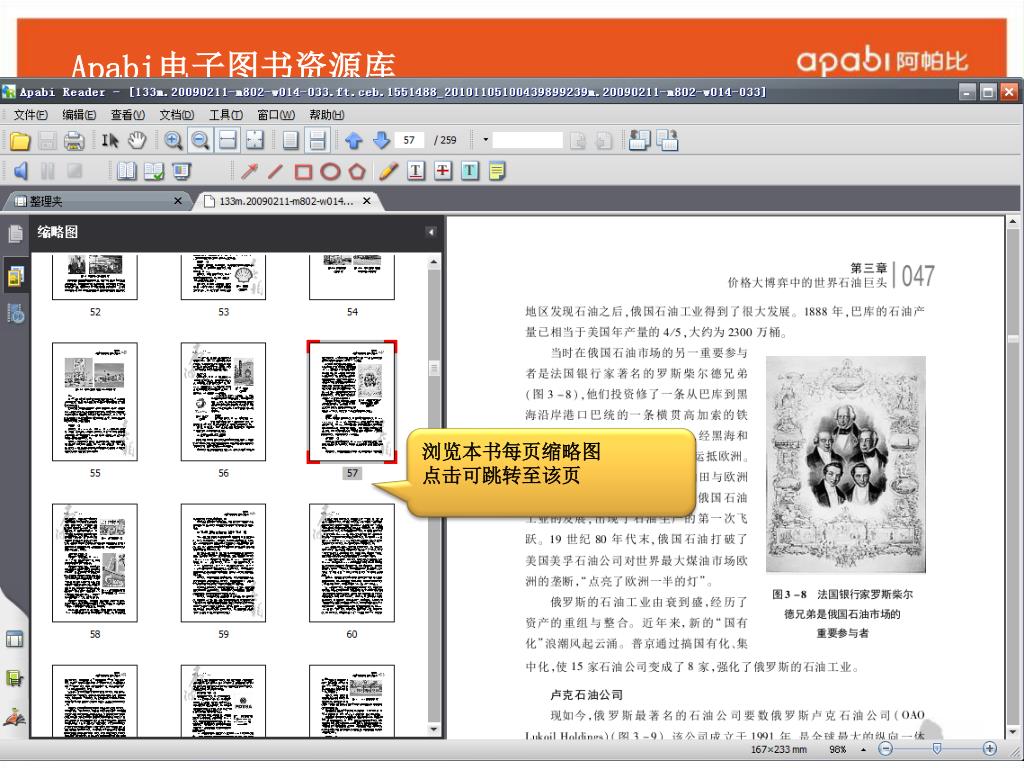Open the third sidebar panel icon
Viewport: 1024px width, 768px height.
coord(16,313)
